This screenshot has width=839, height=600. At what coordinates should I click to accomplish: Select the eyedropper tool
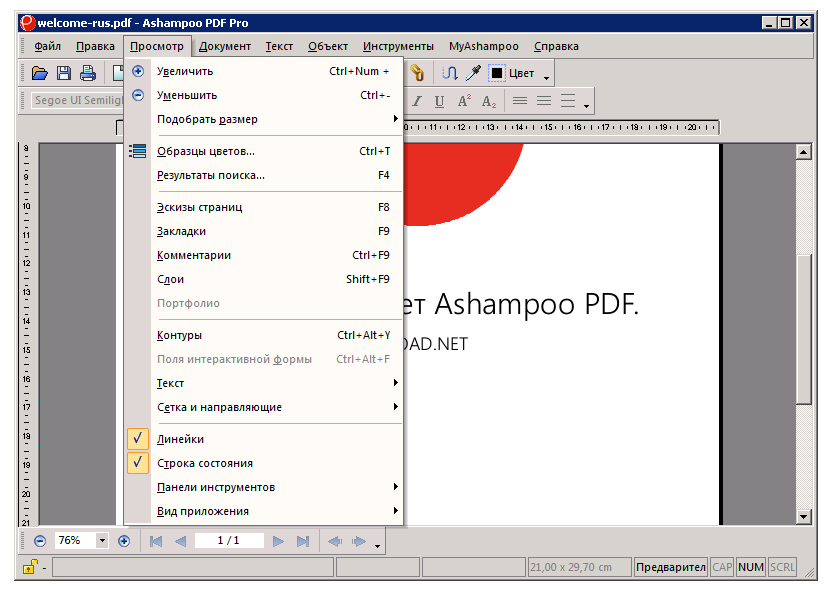474,73
